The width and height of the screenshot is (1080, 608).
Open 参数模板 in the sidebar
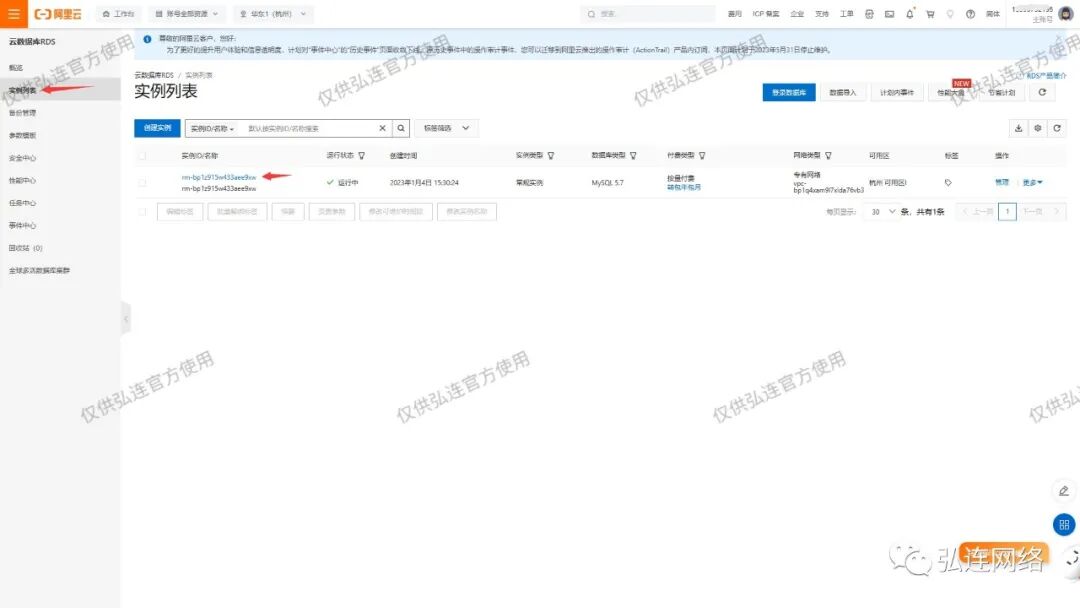click(x=22, y=136)
